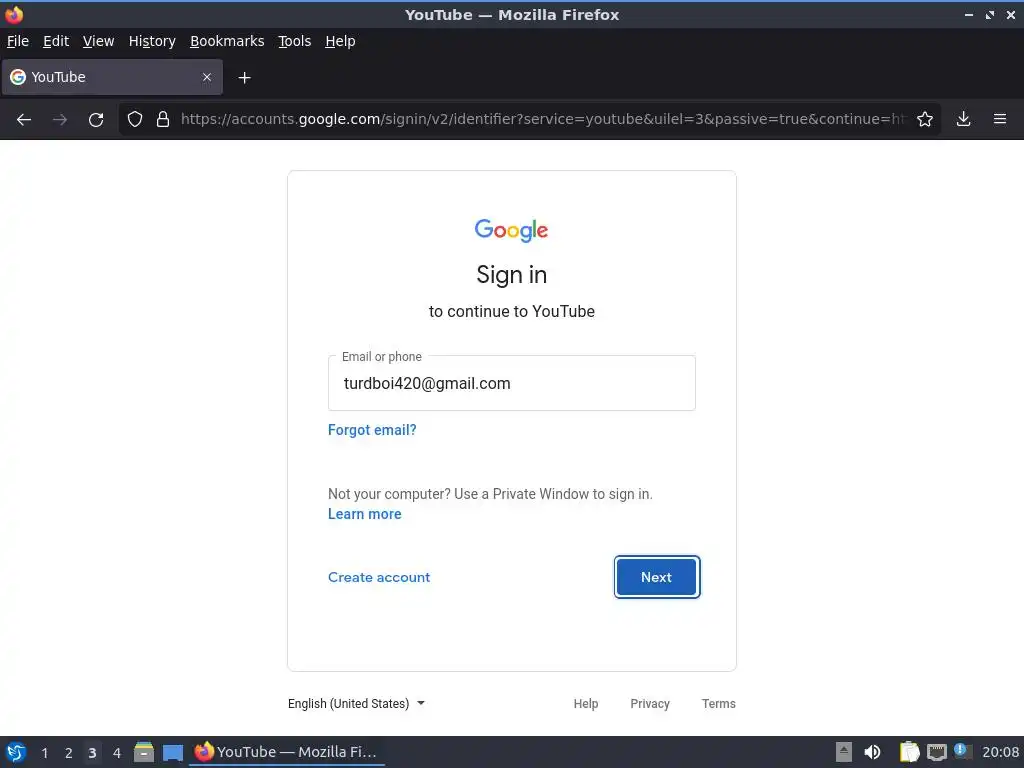Open the taskbar start menu icon
This screenshot has height=768, width=1024.
coord(16,752)
